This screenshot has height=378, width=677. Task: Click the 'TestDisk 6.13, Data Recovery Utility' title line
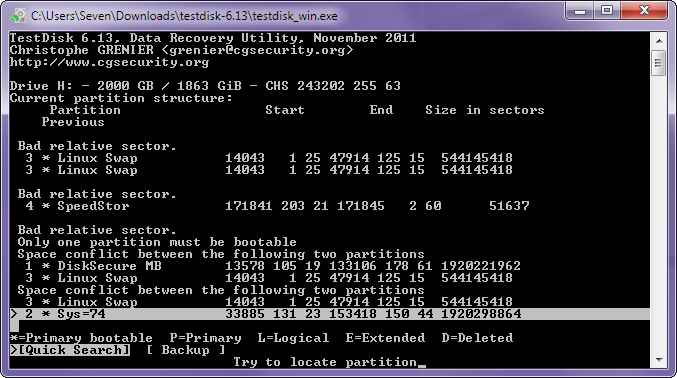tap(213, 38)
